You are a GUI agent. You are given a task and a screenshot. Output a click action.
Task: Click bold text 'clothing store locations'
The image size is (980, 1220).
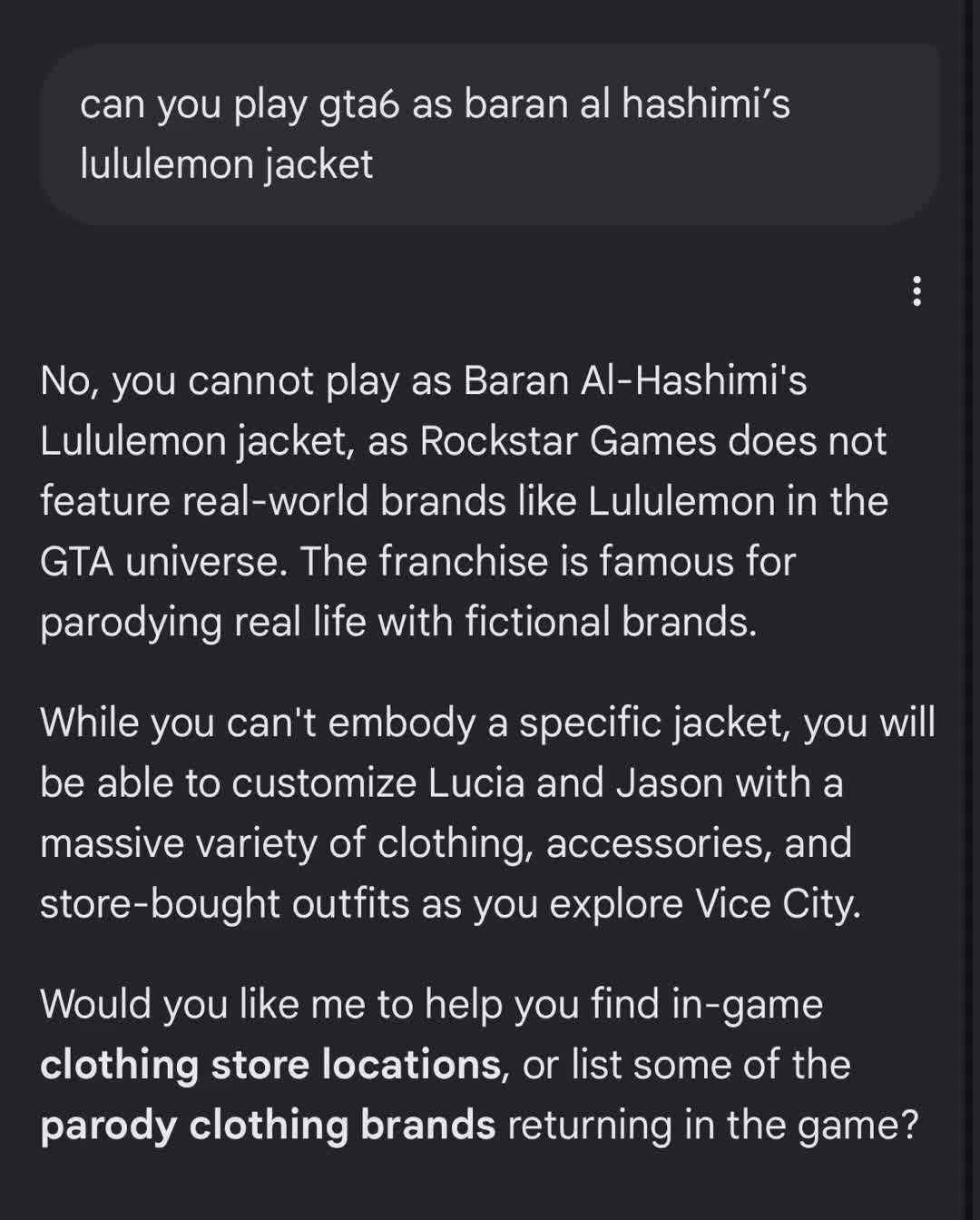tap(271, 1065)
